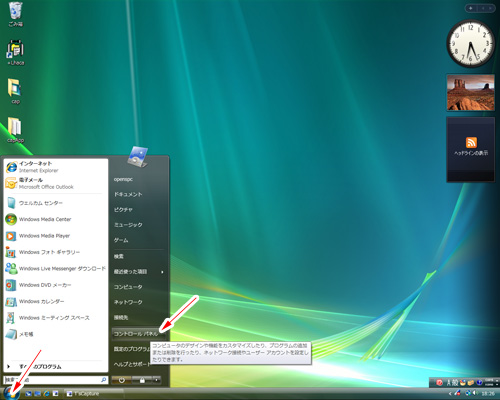Click the fourth Quick Launch capture icon
Viewport: 500px width, 400px height.
(x=55, y=394)
